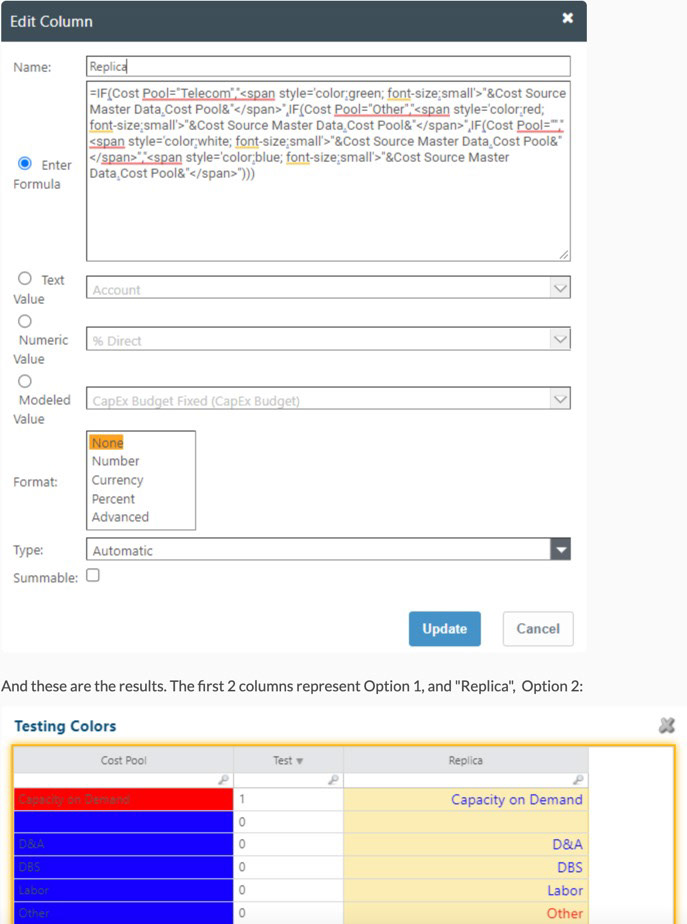The height and width of the screenshot is (924, 687).
Task: Click the Replica filter field
Action: [465, 780]
